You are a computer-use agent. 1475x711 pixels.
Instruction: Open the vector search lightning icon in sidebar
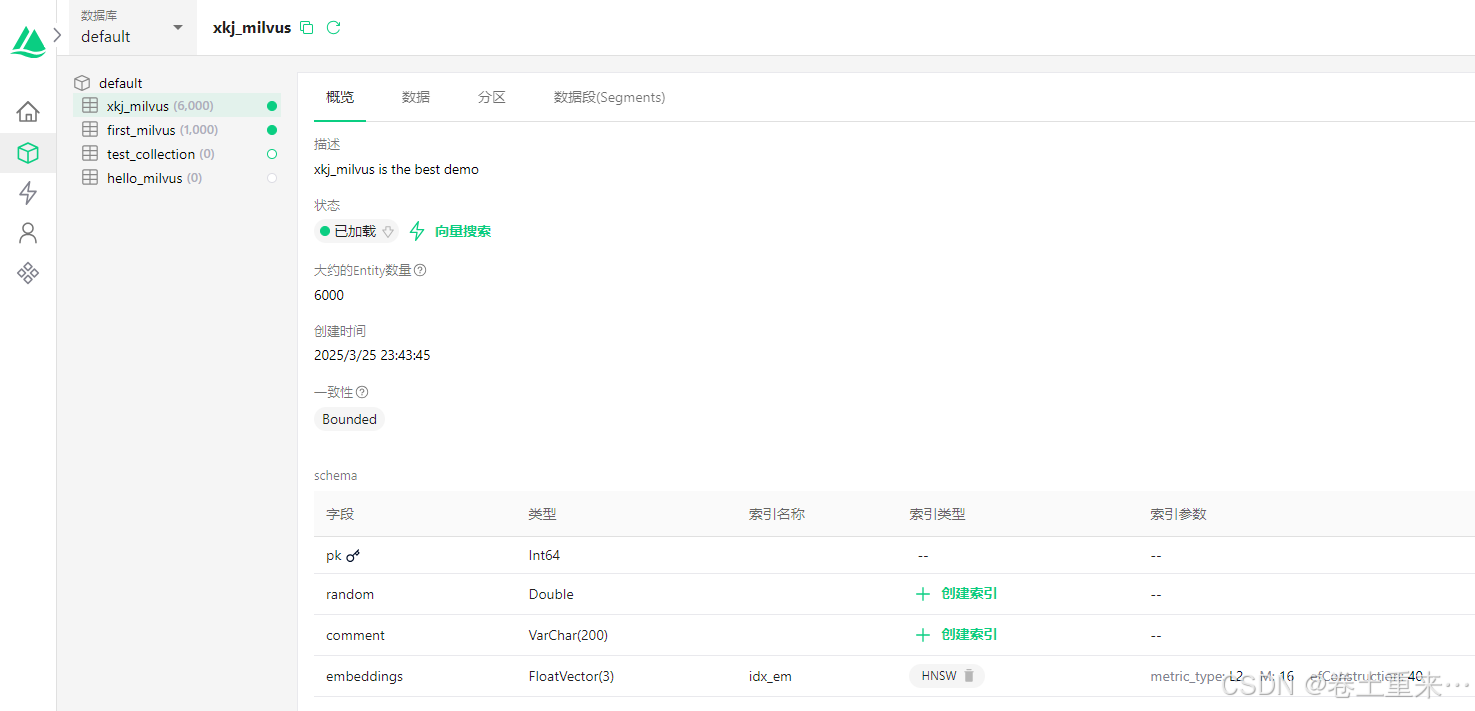[28, 193]
